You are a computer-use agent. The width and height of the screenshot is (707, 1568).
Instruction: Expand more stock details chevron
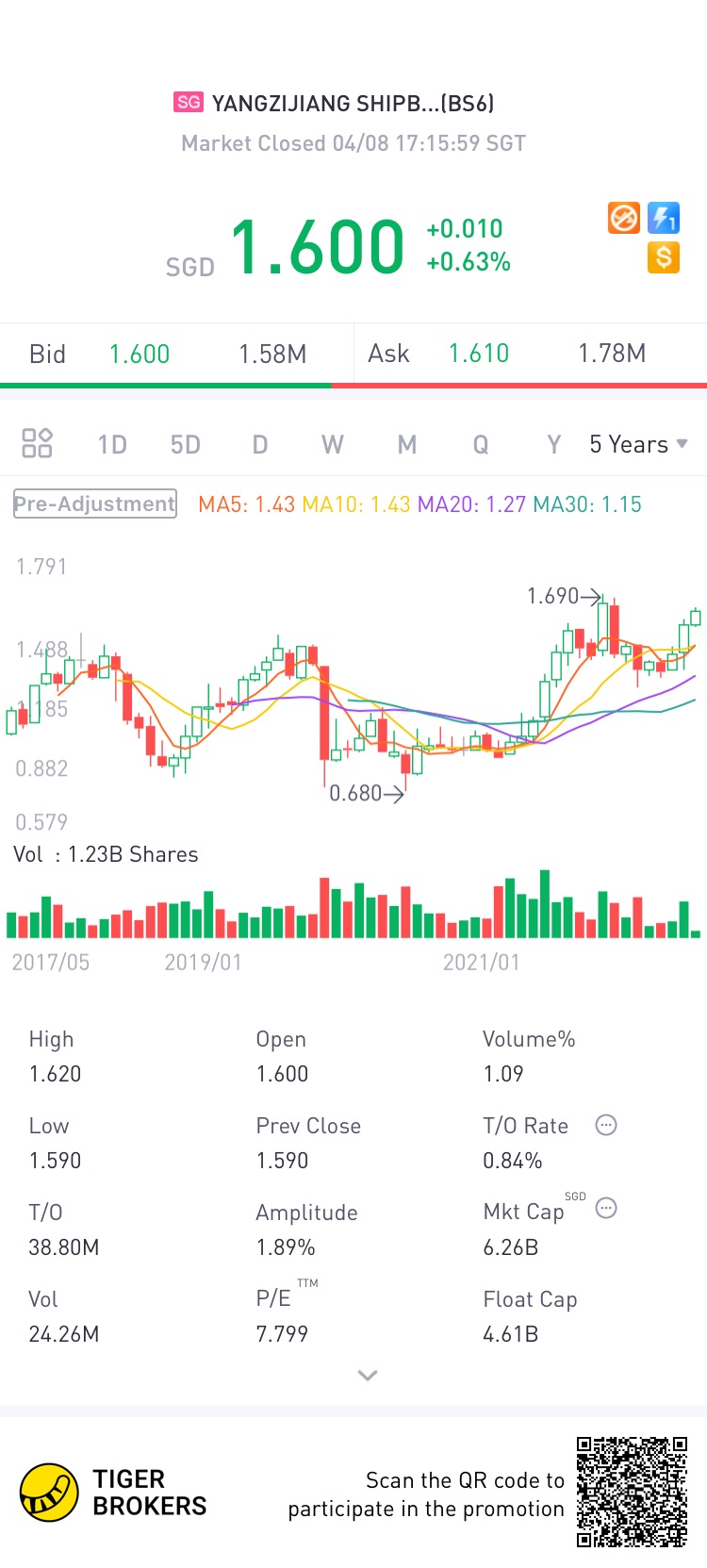click(x=368, y=1376)
